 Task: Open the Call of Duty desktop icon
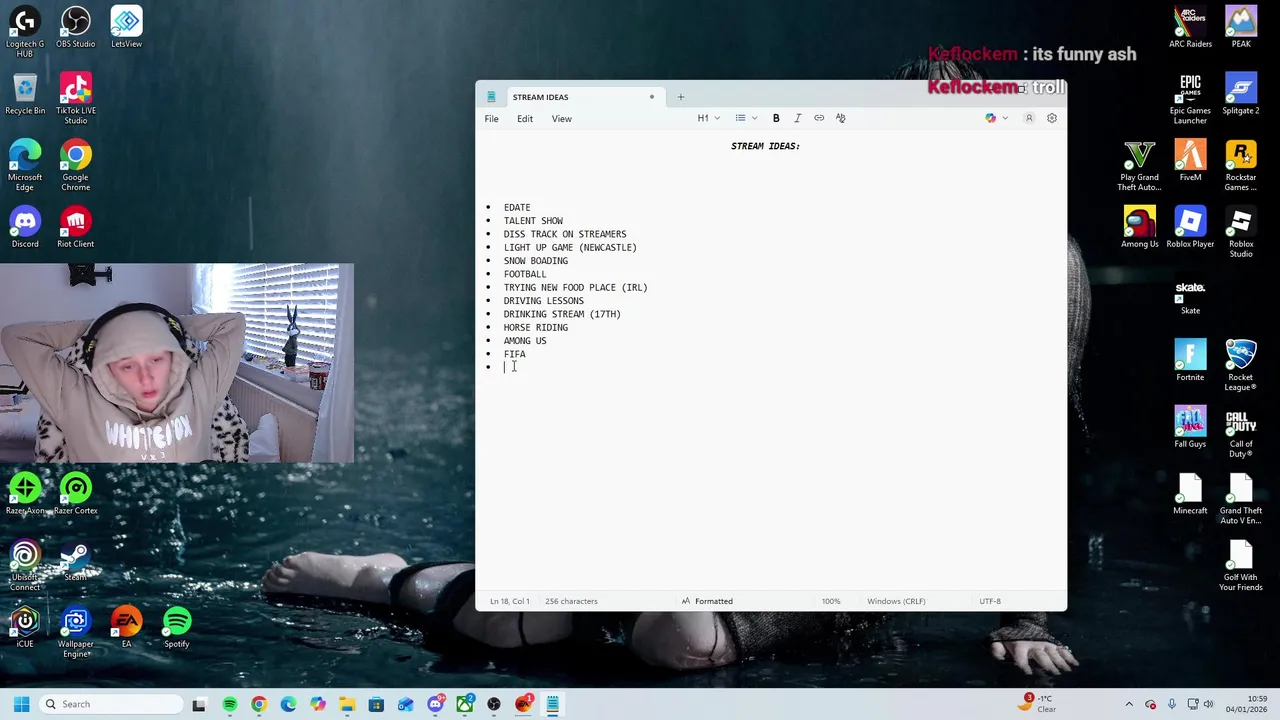coord(1241,433)
